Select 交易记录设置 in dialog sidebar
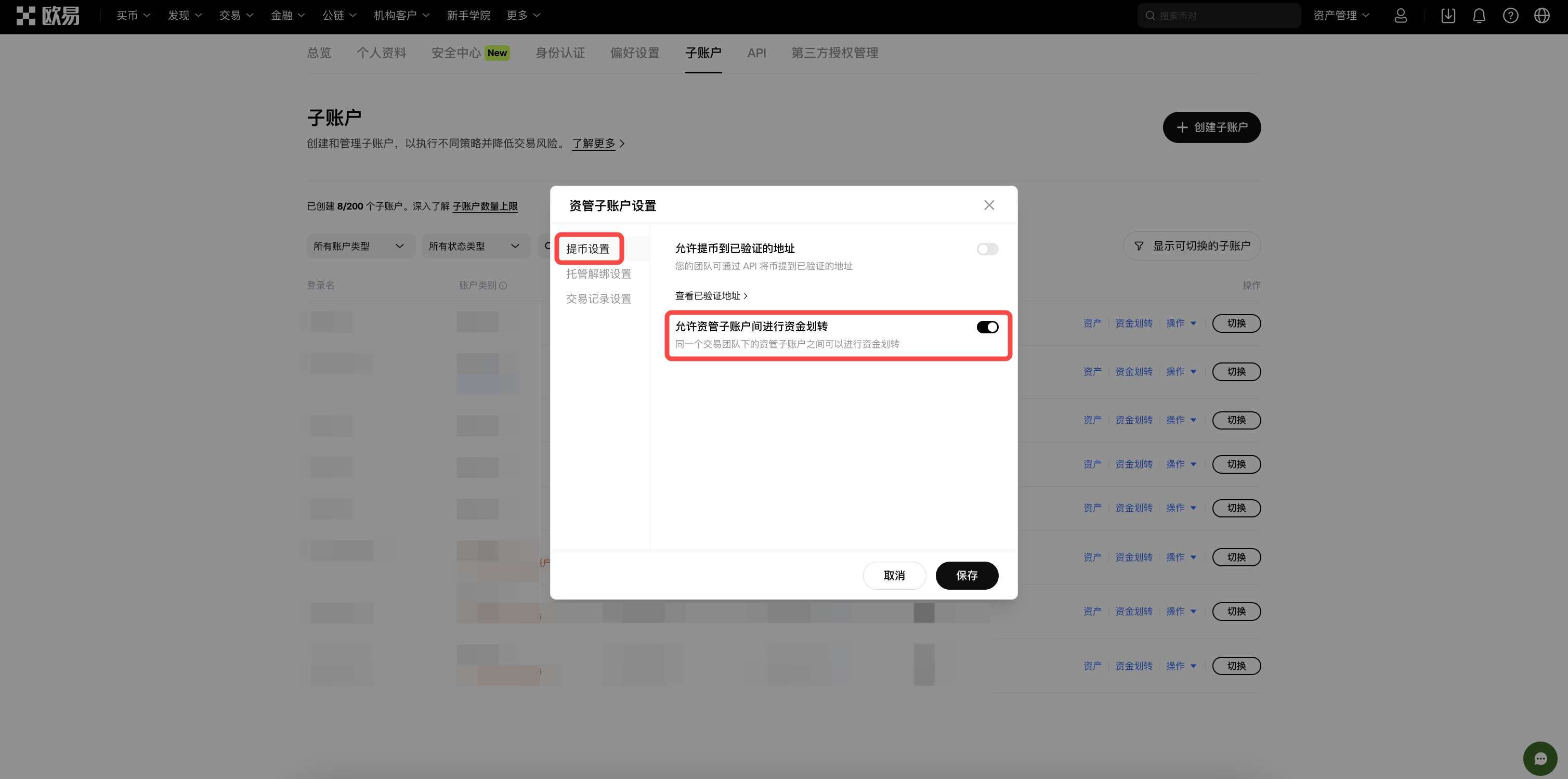This screenshot has width=1568, height=779. [598, 299]
